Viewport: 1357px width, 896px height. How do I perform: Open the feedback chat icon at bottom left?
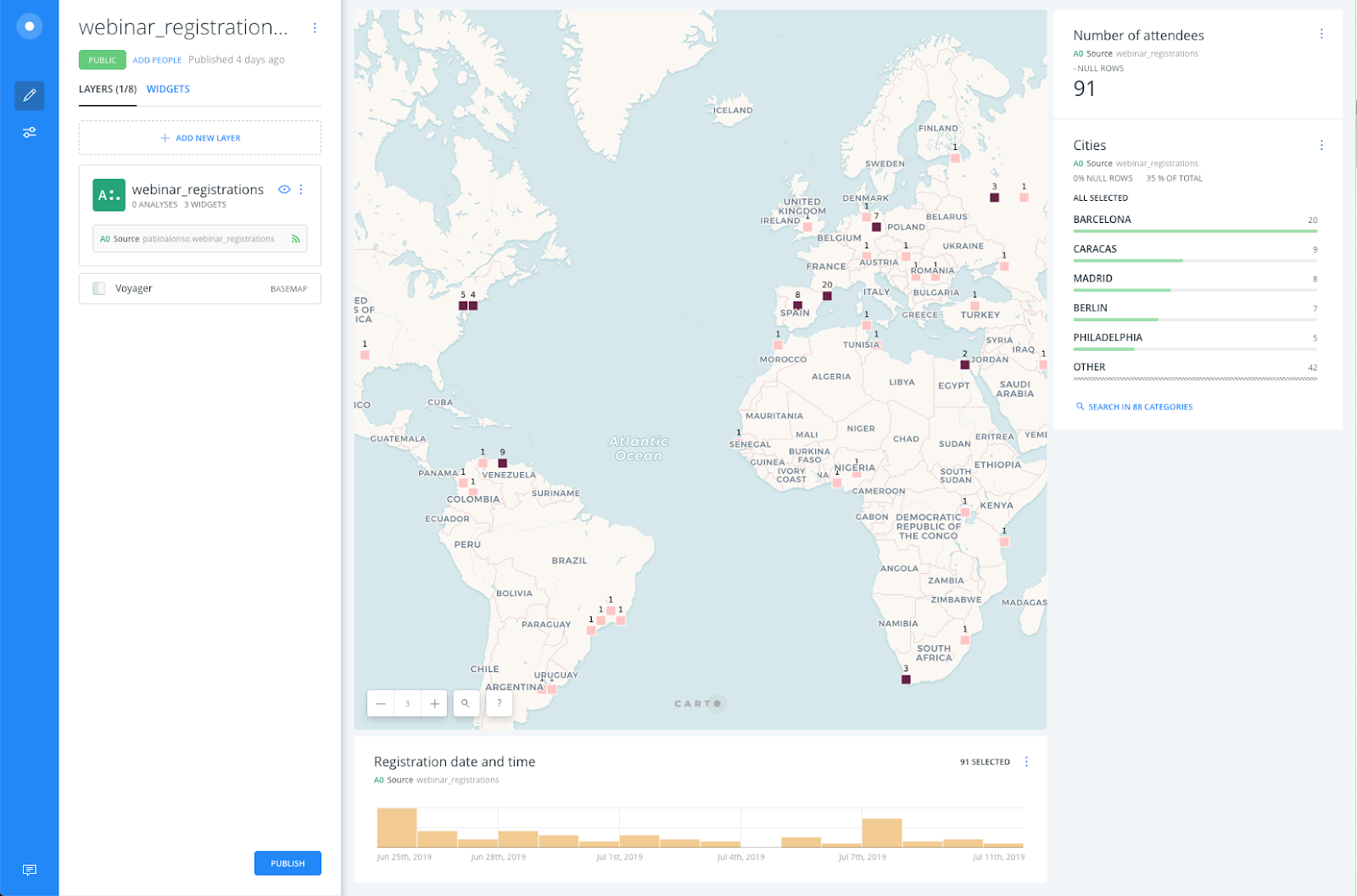(30, 870)
